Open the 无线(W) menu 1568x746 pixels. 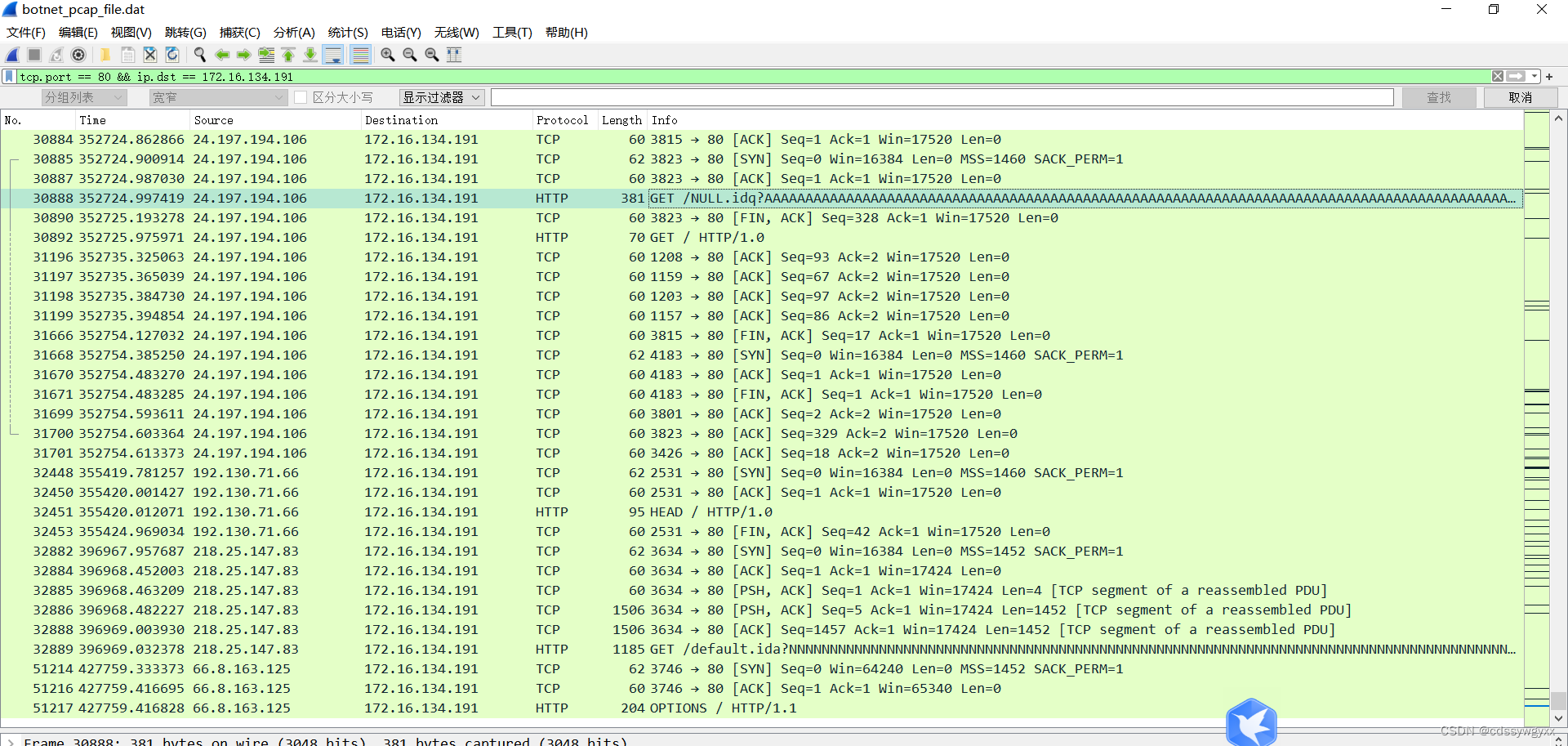point(457,33)
